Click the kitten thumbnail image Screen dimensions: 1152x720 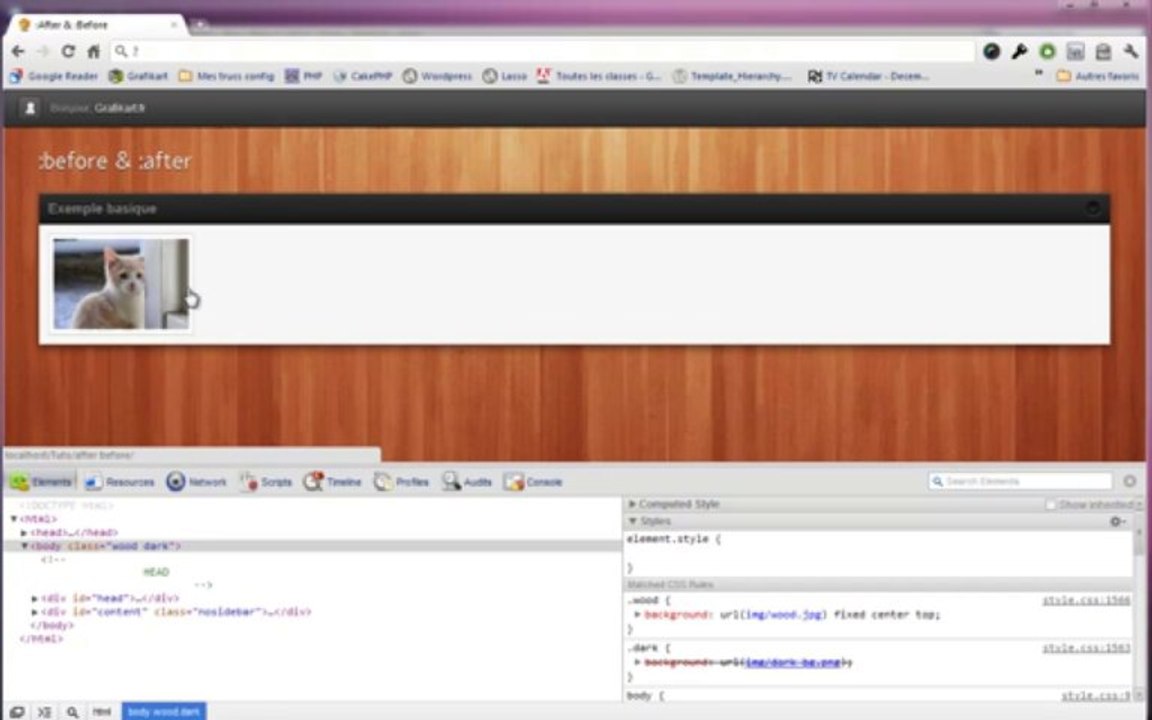pyautogui.click(x=121, y=284)
